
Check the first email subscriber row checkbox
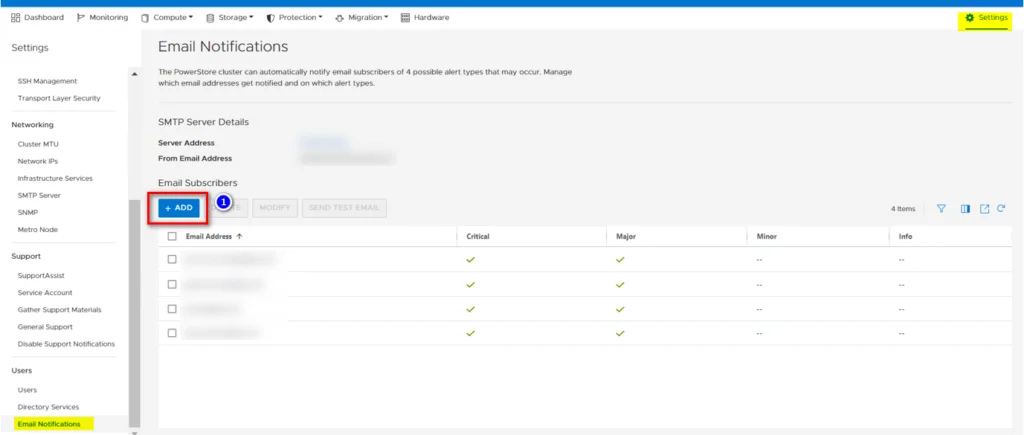point(172,259)
